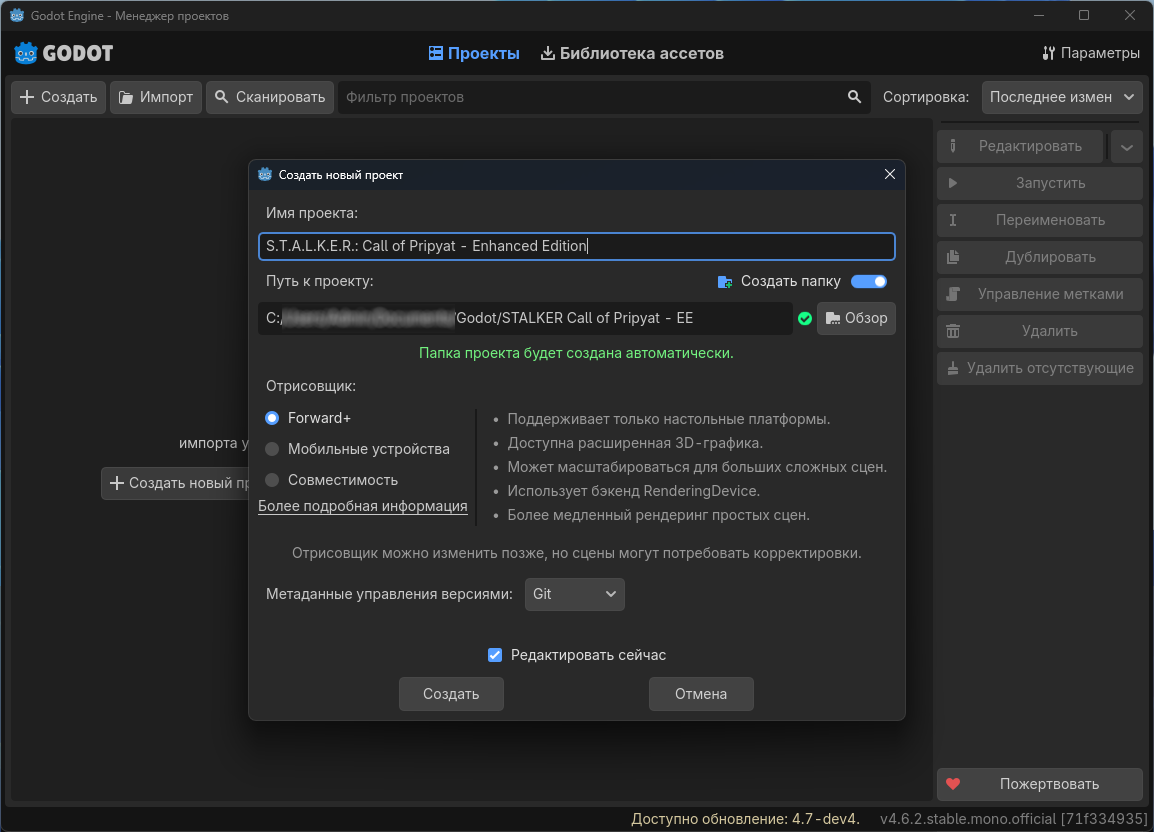This screenshot has width=1154, height=832.
Task: Switch to Библиотека ассетов tab
Action: tap(632, 53)
